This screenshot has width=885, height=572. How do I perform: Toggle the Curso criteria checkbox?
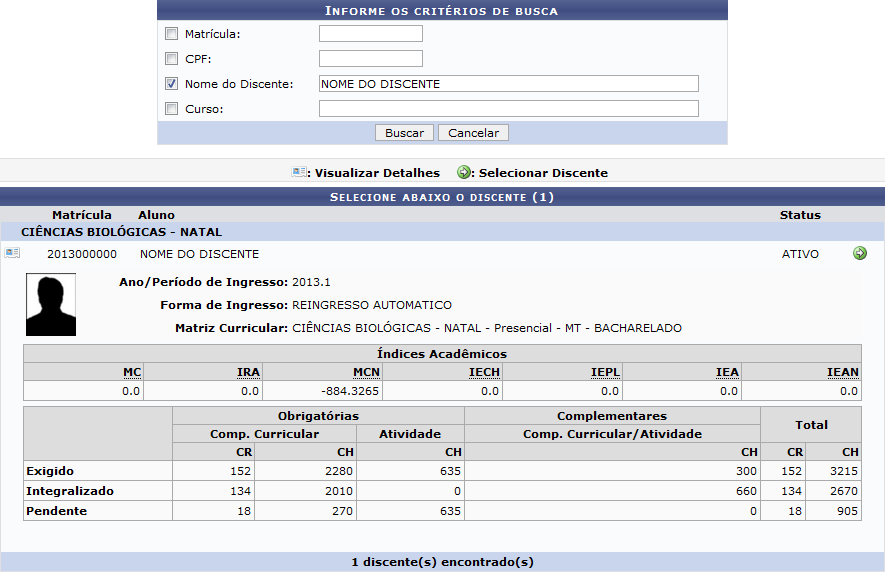tap(171, 109)
